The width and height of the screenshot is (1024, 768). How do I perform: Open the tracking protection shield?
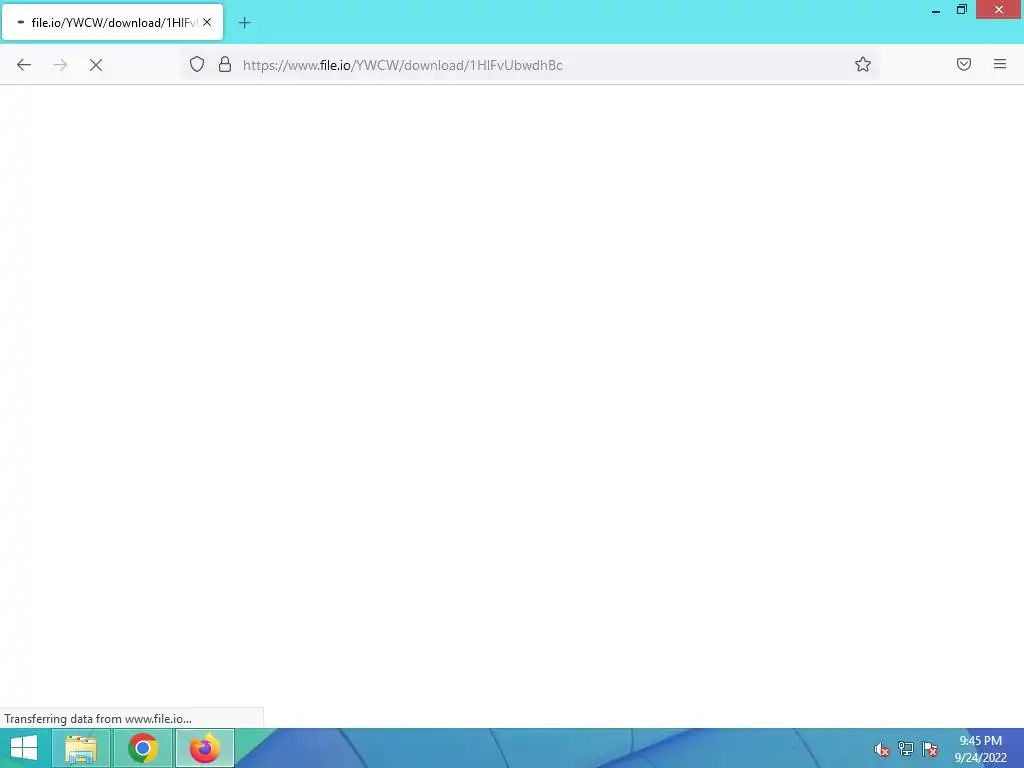(x=197, y=64)
